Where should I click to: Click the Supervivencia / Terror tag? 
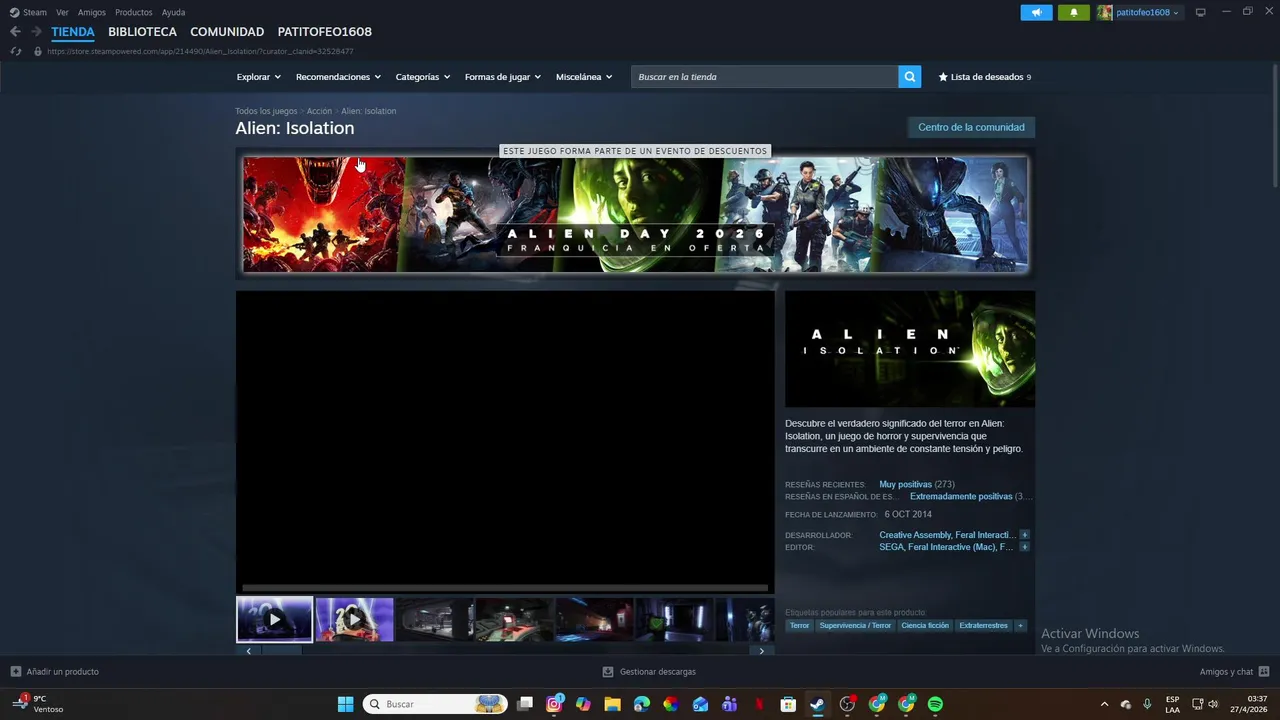[x=855, y=626]
